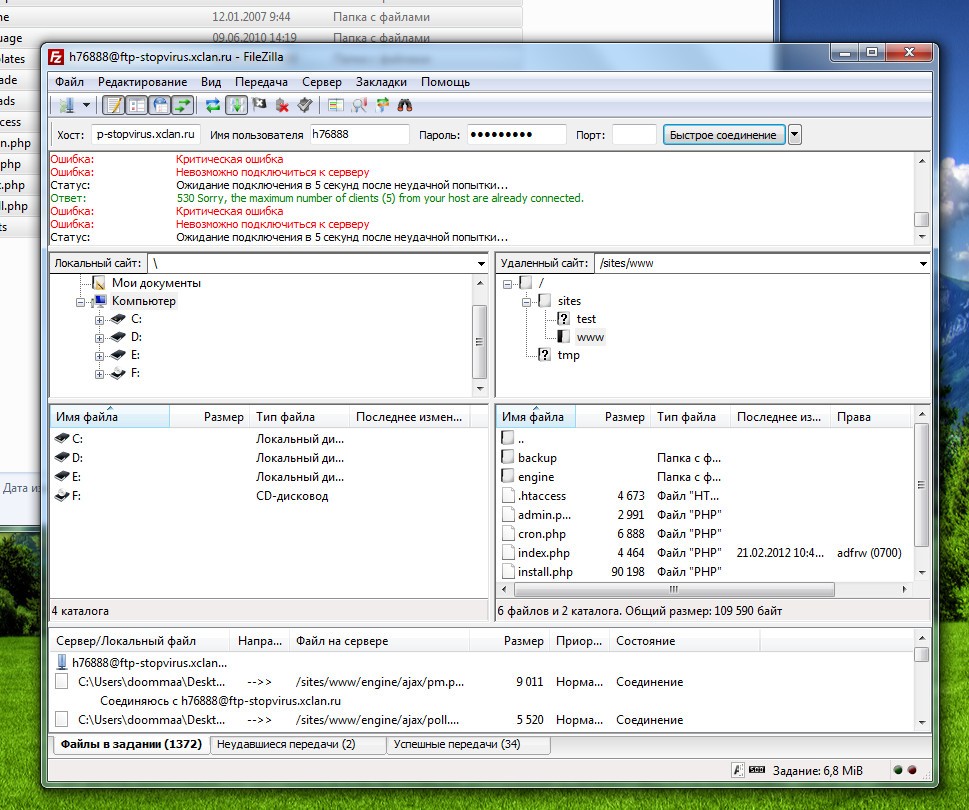
Task: Open the Передача menu
Action: [261, 82]
